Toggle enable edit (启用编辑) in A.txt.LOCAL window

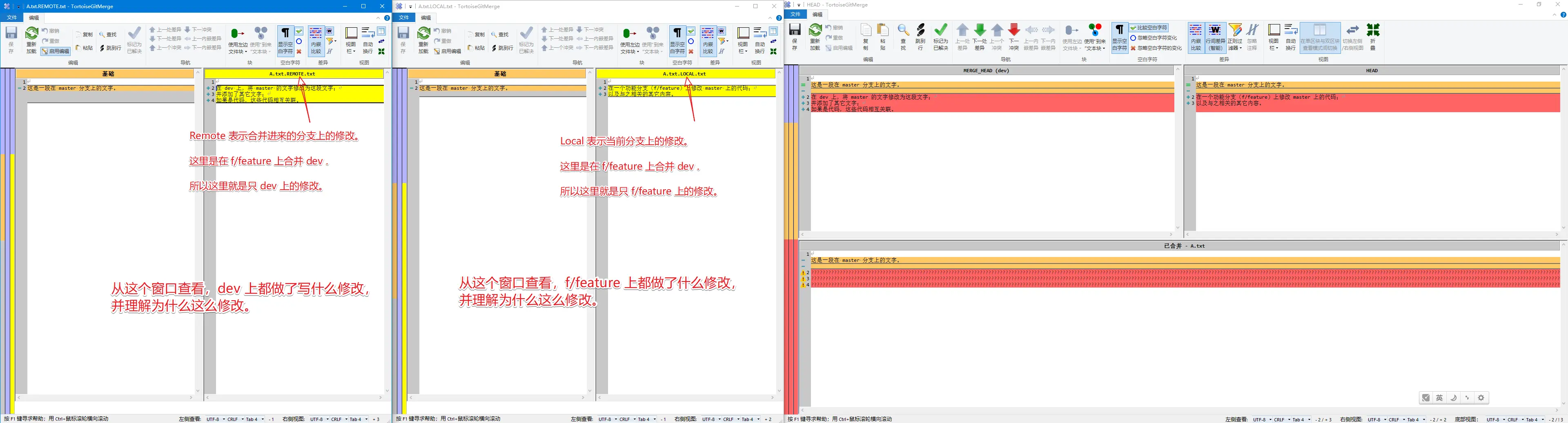(x=448, y=51)
